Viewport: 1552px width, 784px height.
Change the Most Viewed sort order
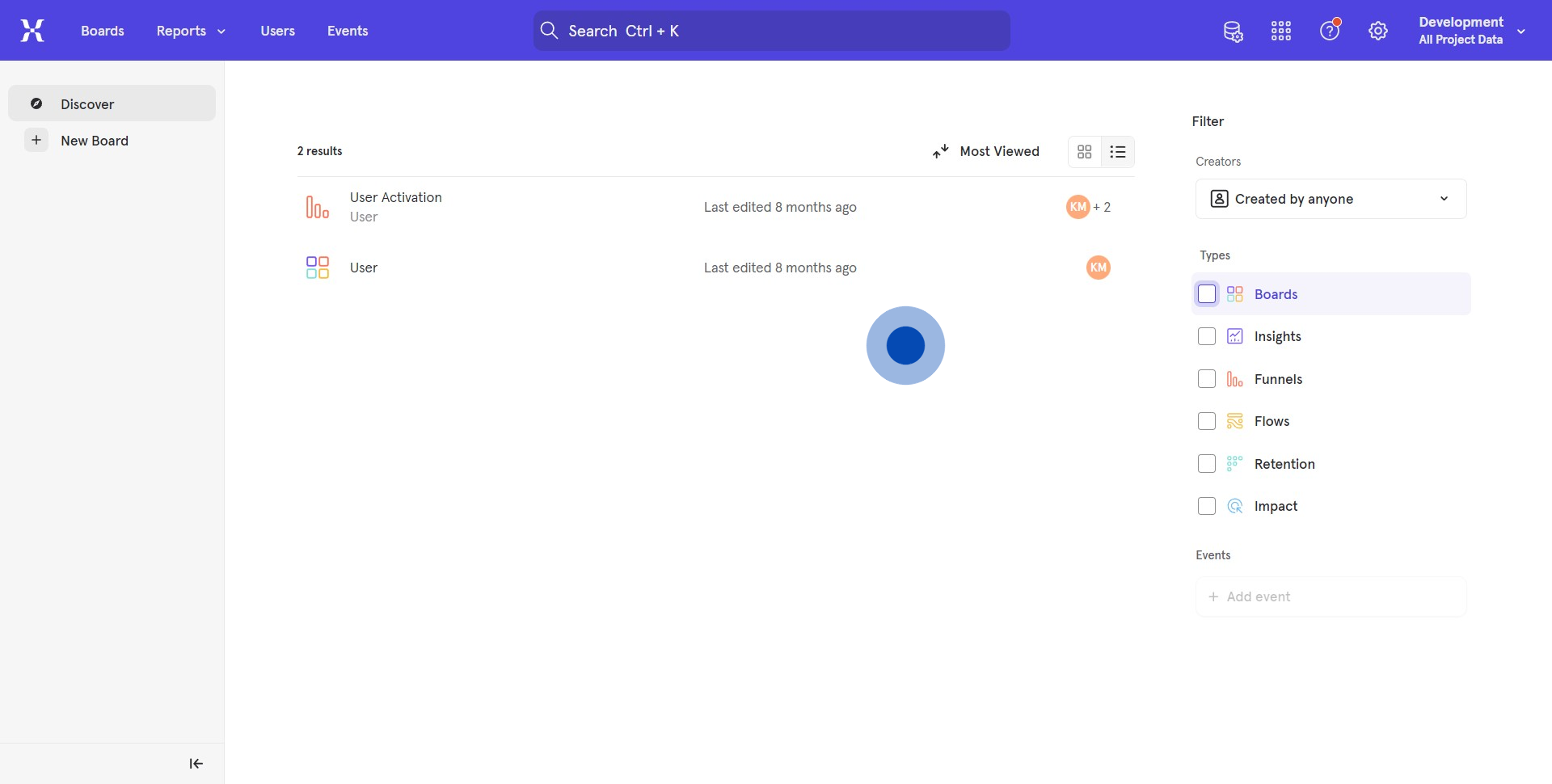coord(986,151)
